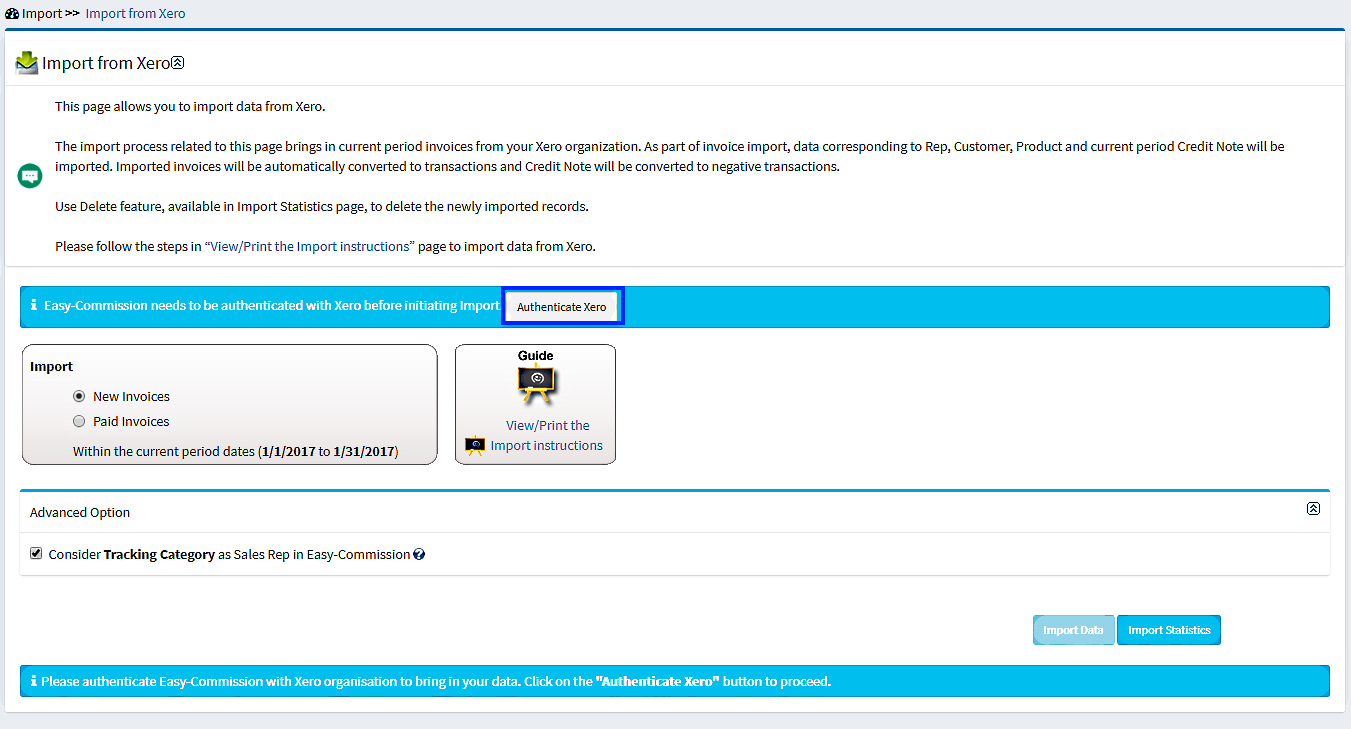
Task: Click the Guide heading text
Action: (x=535, y=355)
